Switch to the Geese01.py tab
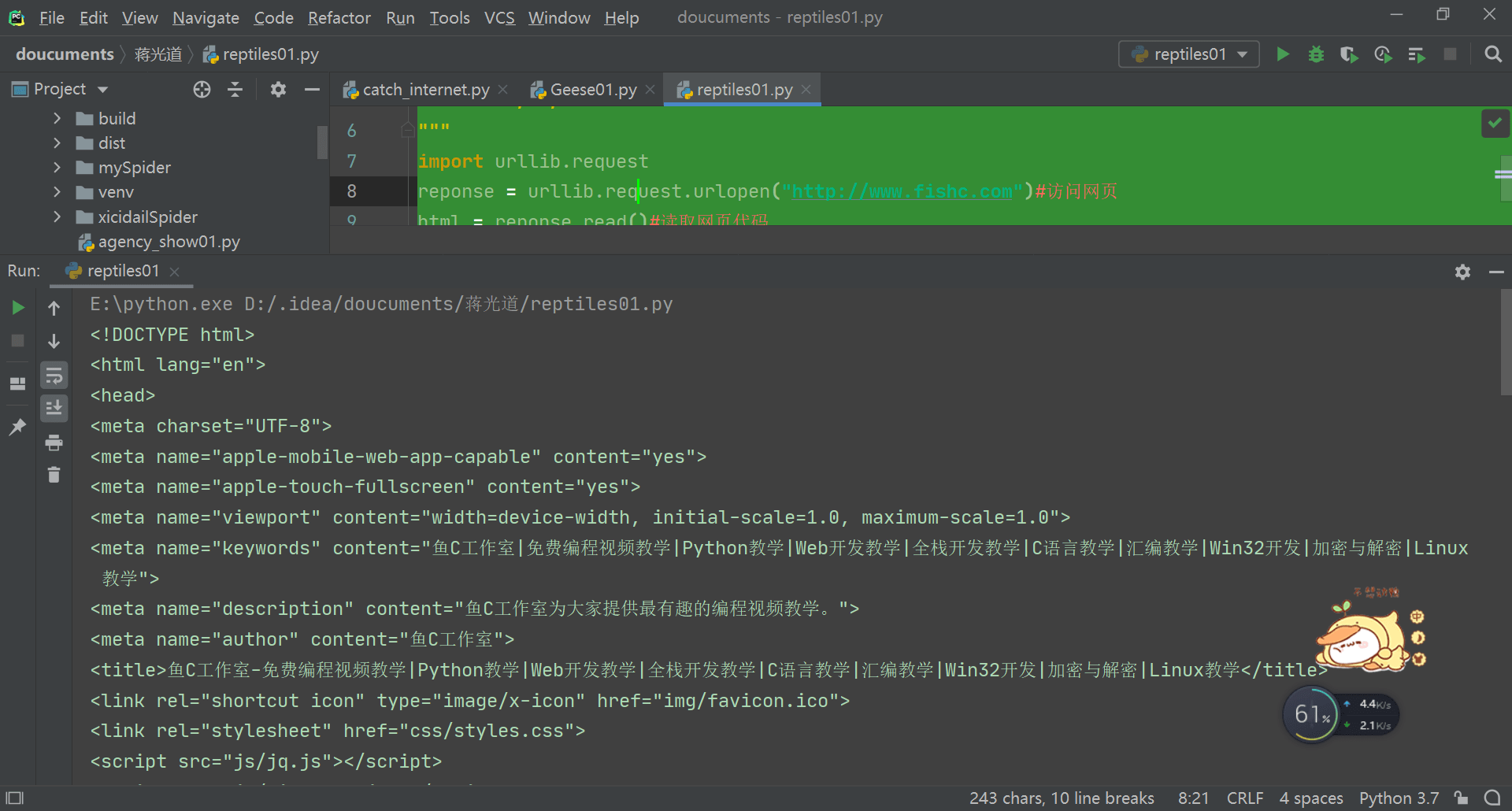The height and width of the screenshot is (811, 1512). (x=593, y=90)
